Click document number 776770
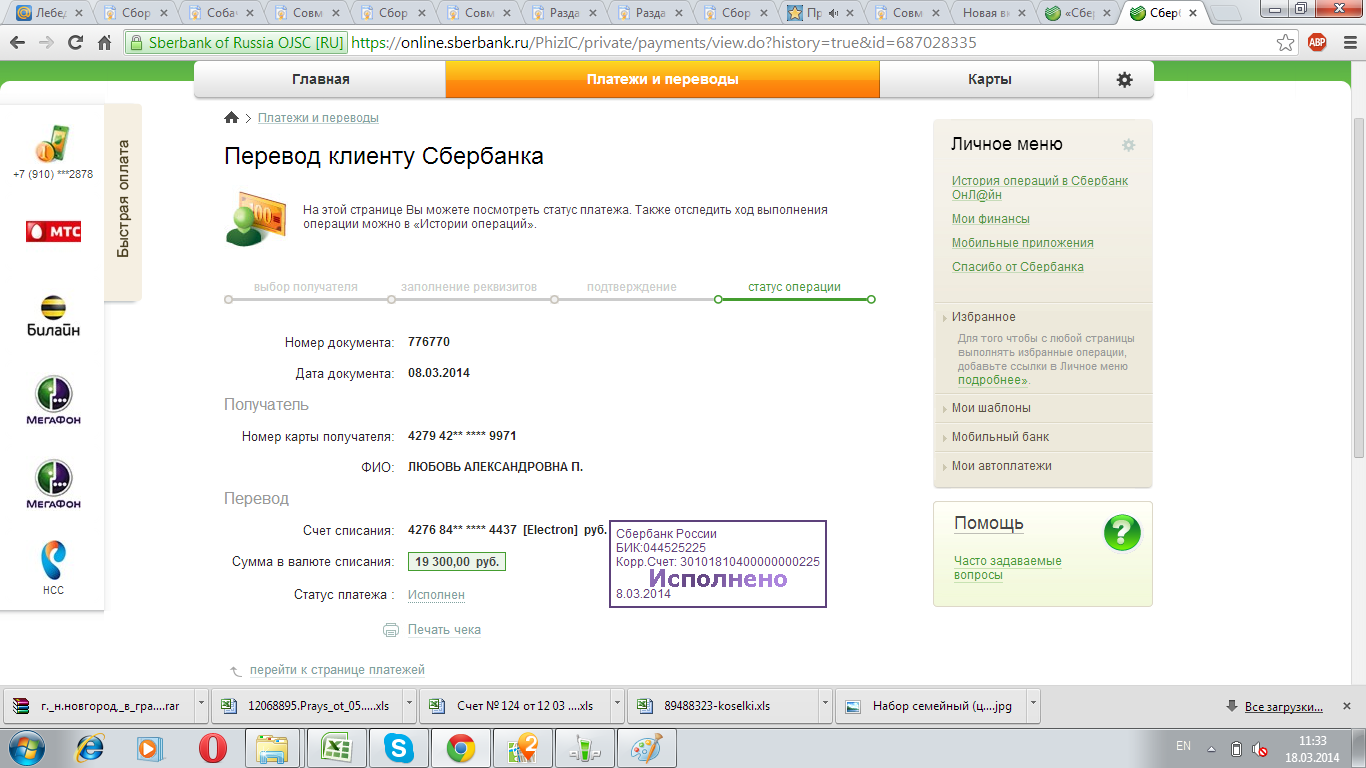 coord(429,342)
